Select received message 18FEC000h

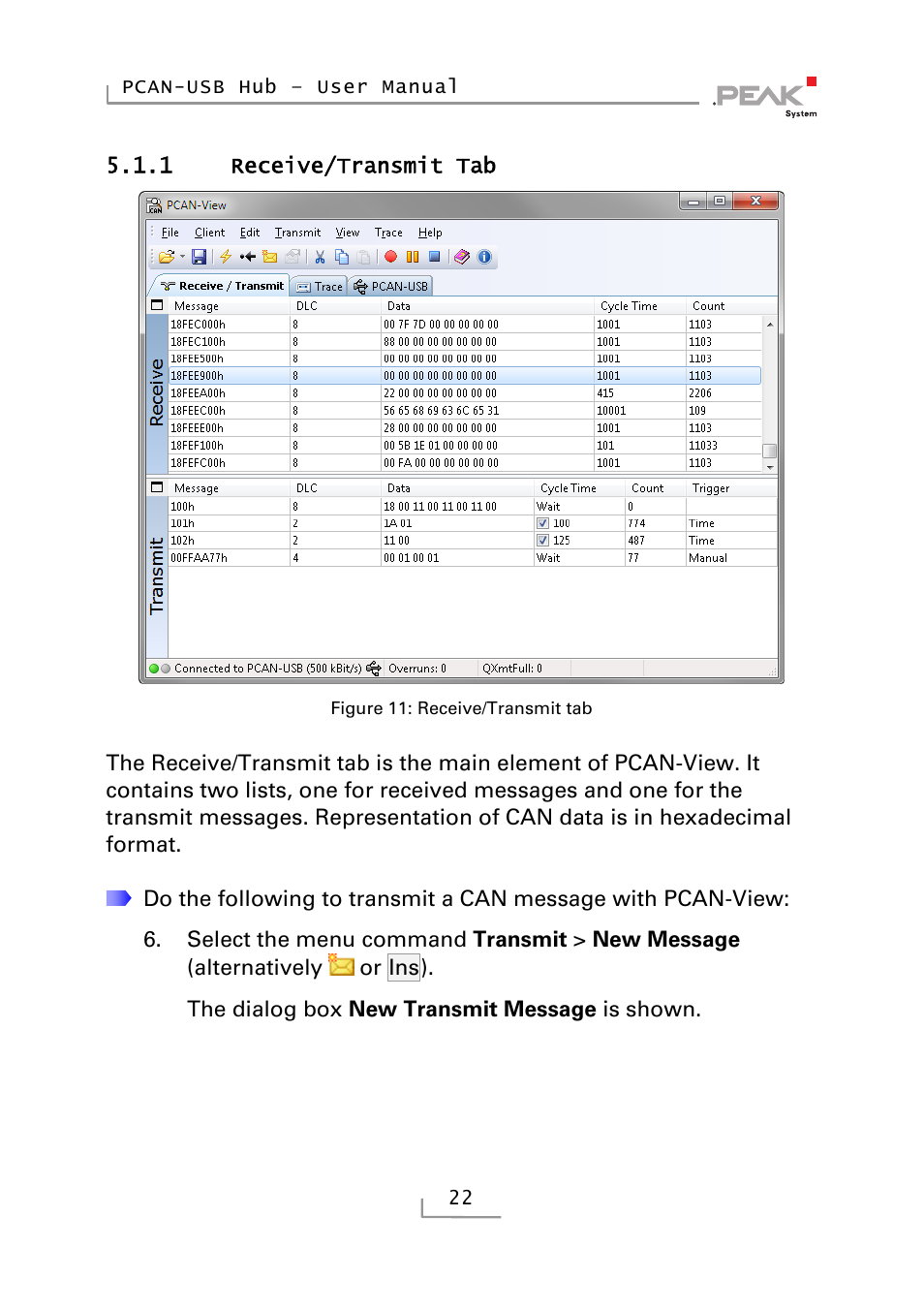466,325
